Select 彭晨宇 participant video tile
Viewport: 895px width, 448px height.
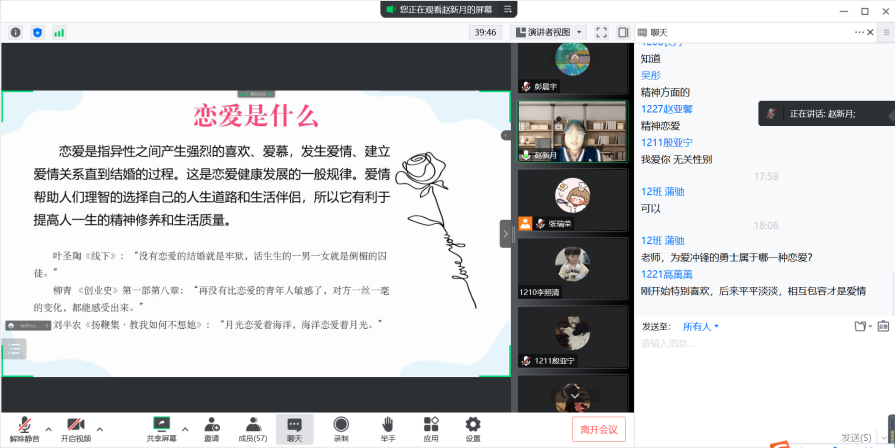pos(573,68)
